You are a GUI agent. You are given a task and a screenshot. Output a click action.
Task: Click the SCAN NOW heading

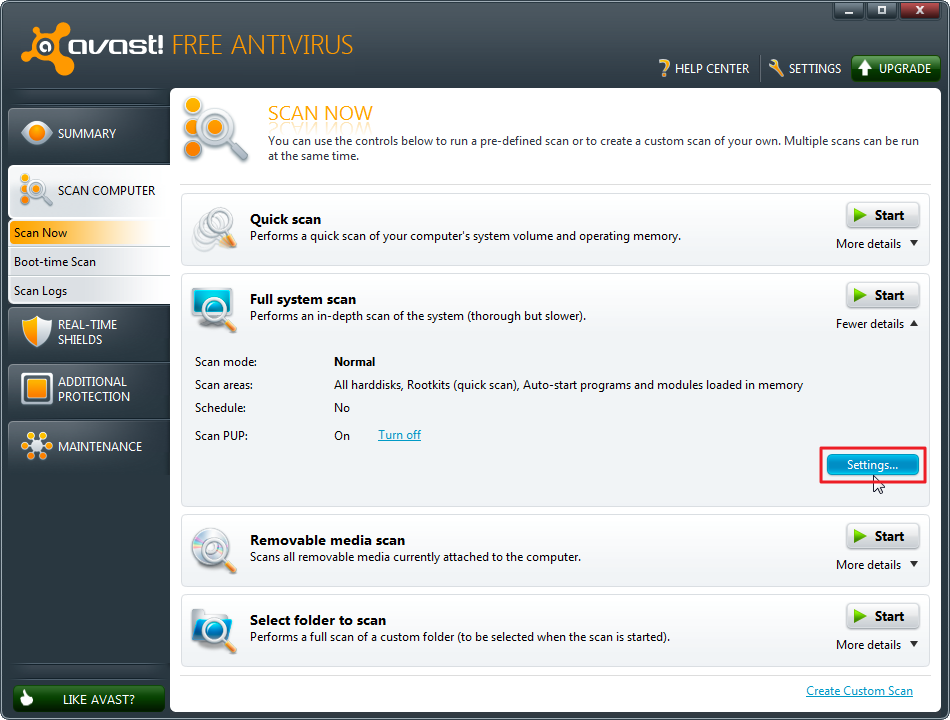[320, 113]
